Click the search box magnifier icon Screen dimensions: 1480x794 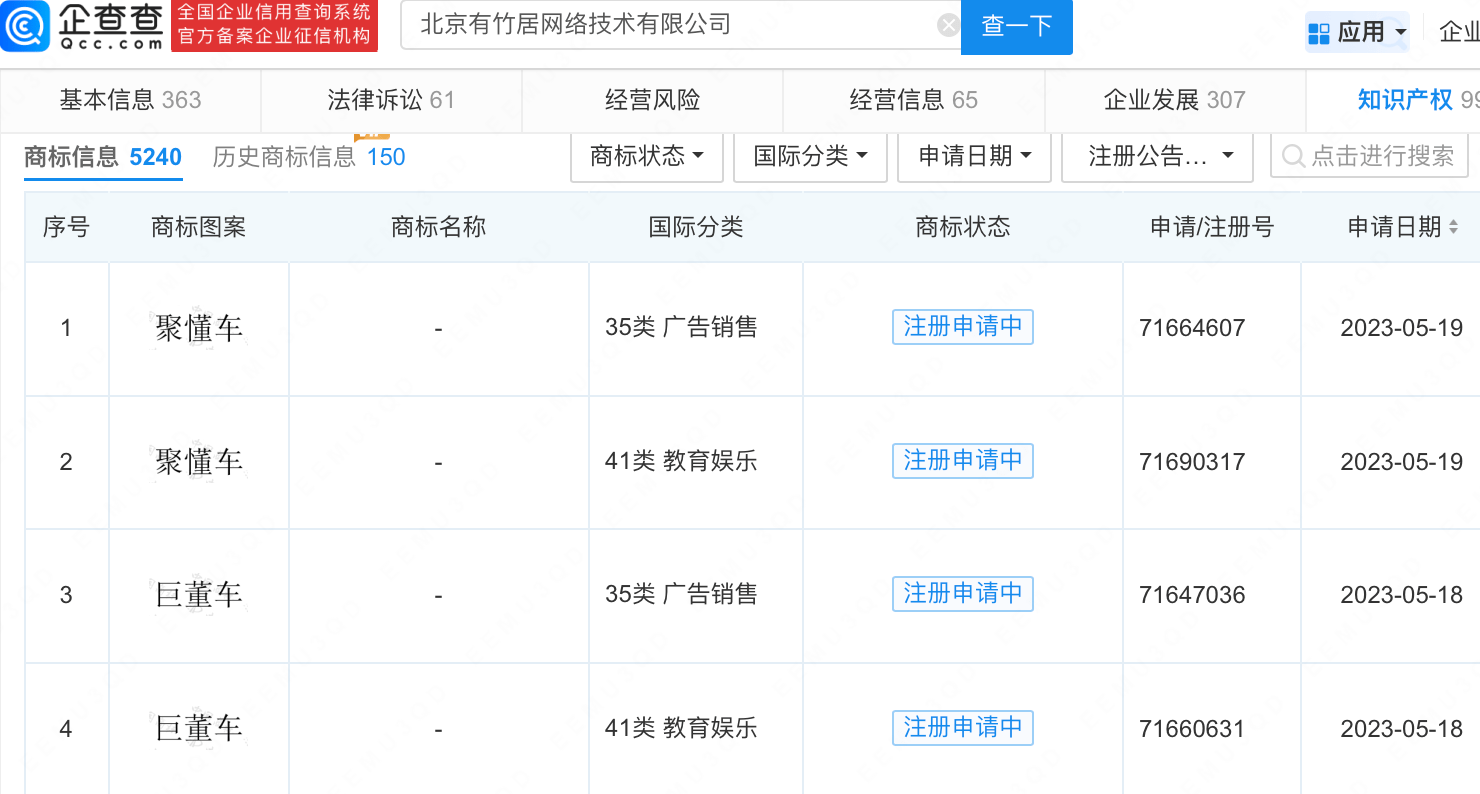point(1293,157)
